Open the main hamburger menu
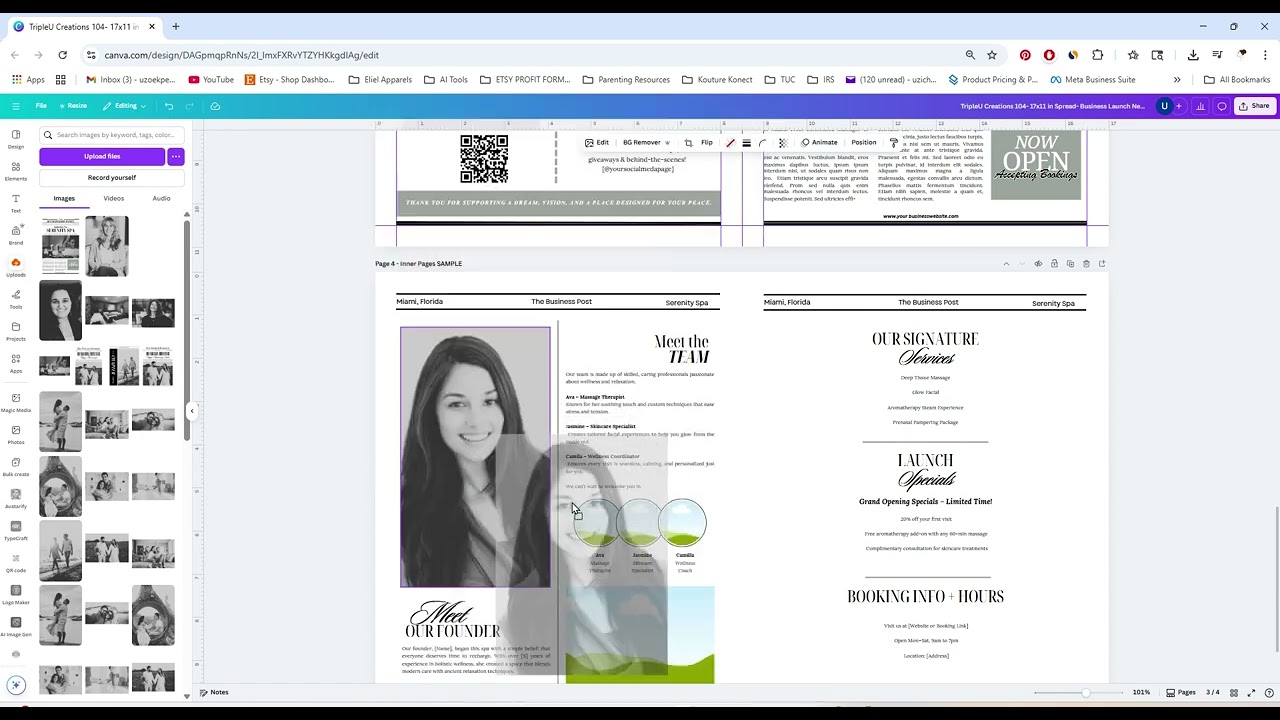 [x=15, y=106]
